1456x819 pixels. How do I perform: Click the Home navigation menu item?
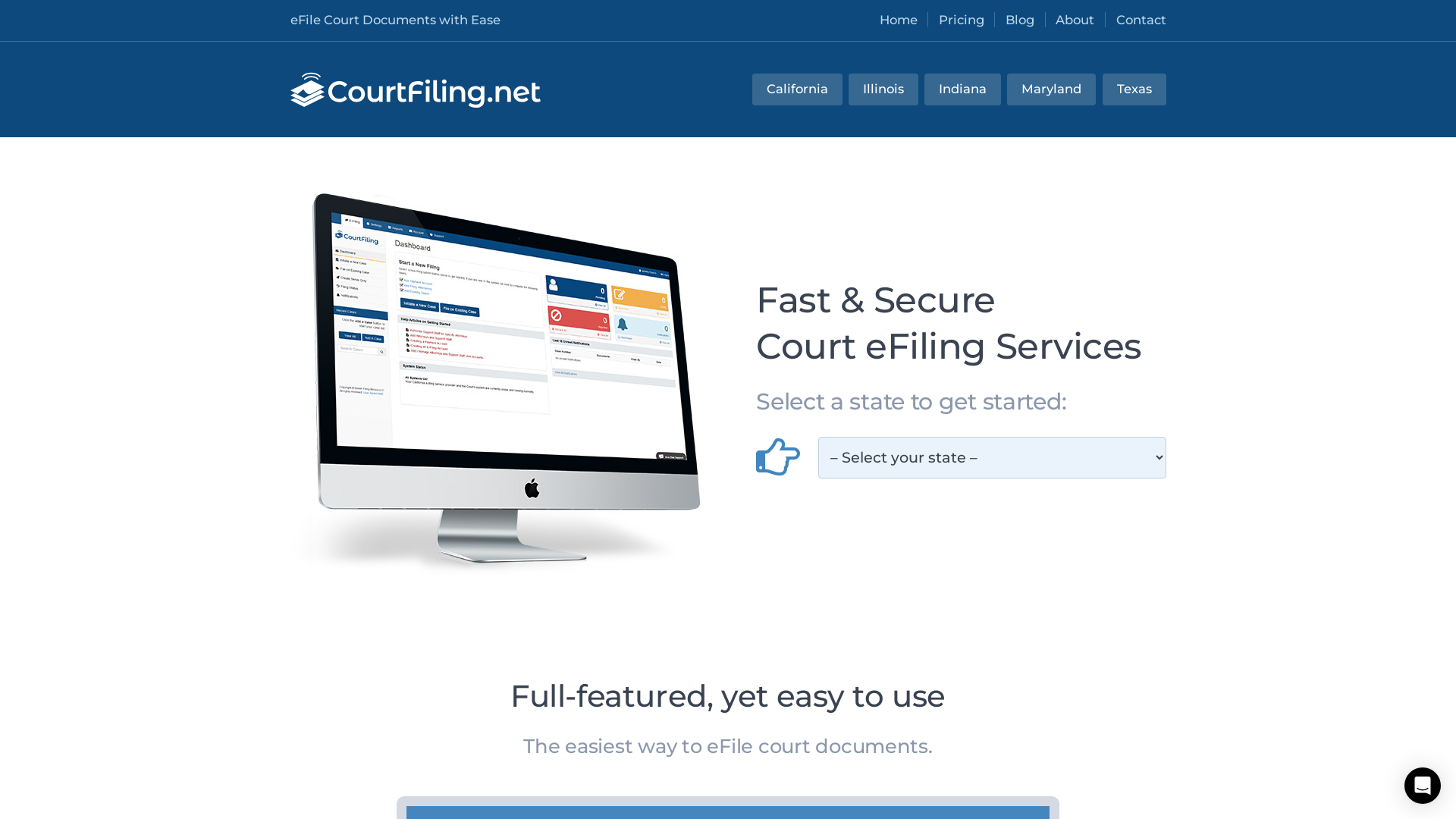(x=898, y=20)
